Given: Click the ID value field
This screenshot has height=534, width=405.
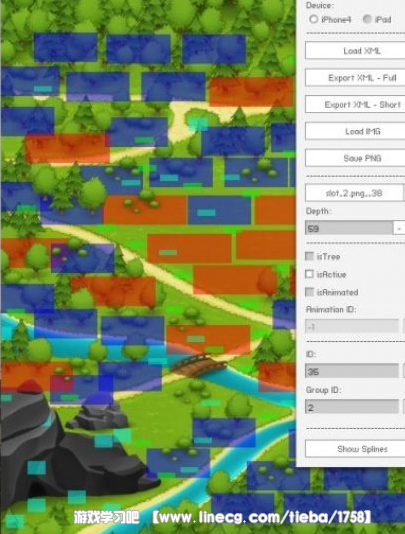Looking at the screenshot, I should [x=352, y=371].
